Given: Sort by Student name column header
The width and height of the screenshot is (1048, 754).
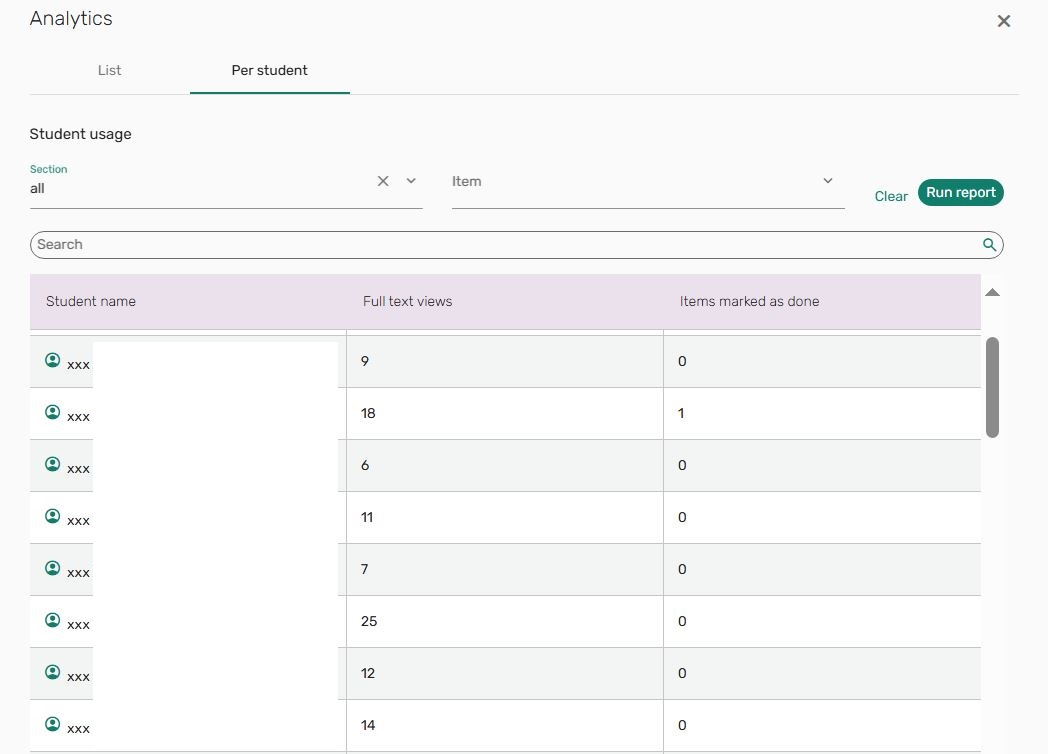Looking at the screenshot, I should point(91,301).
